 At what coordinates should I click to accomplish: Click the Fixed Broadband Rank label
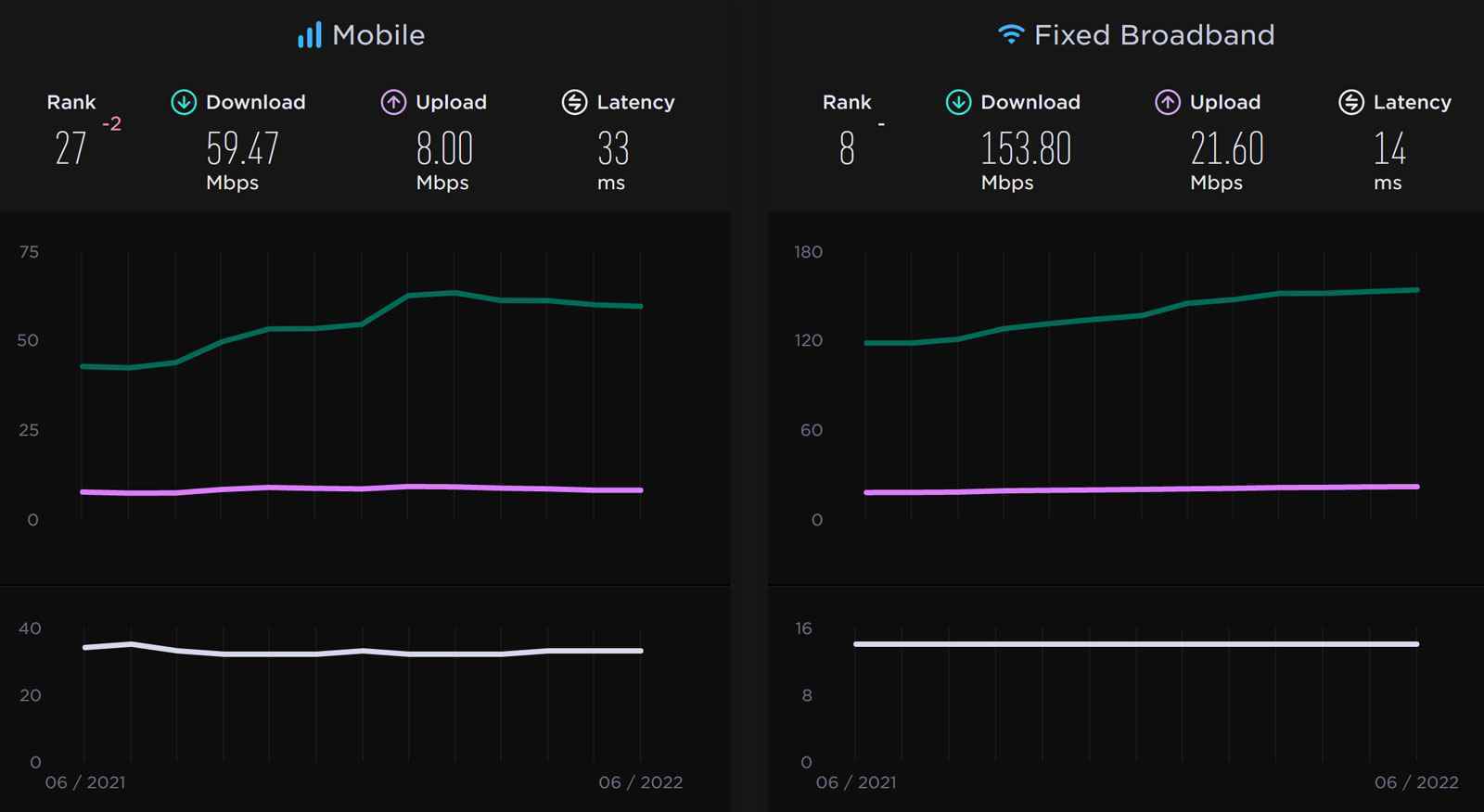point(847,102)
